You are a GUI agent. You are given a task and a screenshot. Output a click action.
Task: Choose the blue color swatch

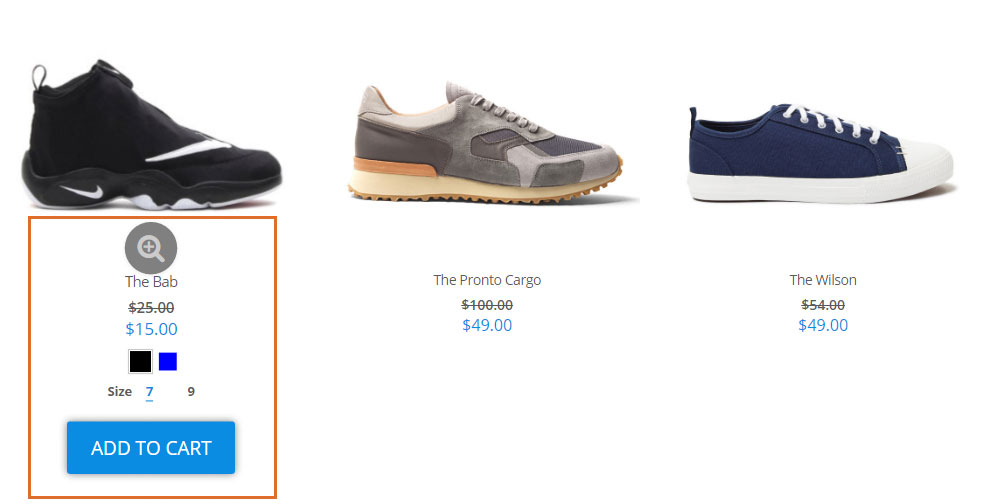pos(168,361)
